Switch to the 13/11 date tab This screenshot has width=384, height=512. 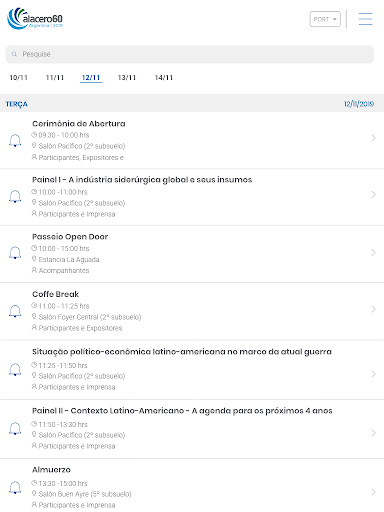point(127,78)
